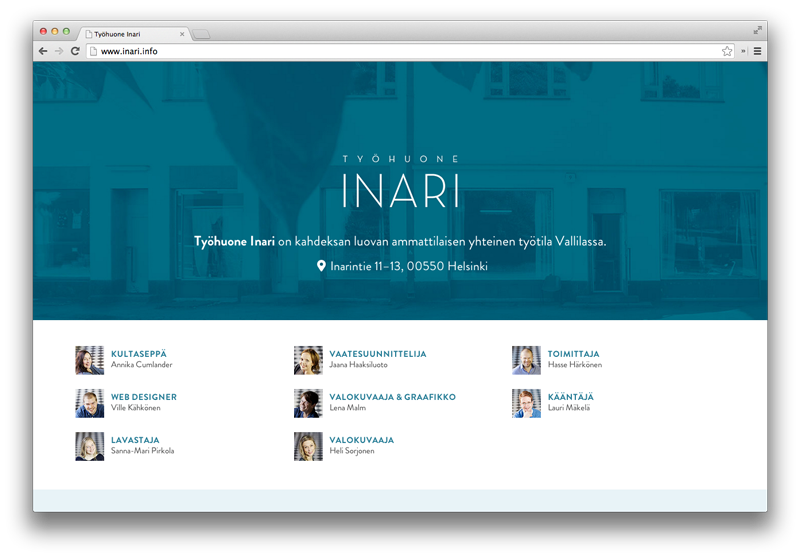Viewport: 800px width, 557px height.
Task: Enter fullscreen with top-right arrows icon
Action: pyautogui.click(x=758, y=30)
